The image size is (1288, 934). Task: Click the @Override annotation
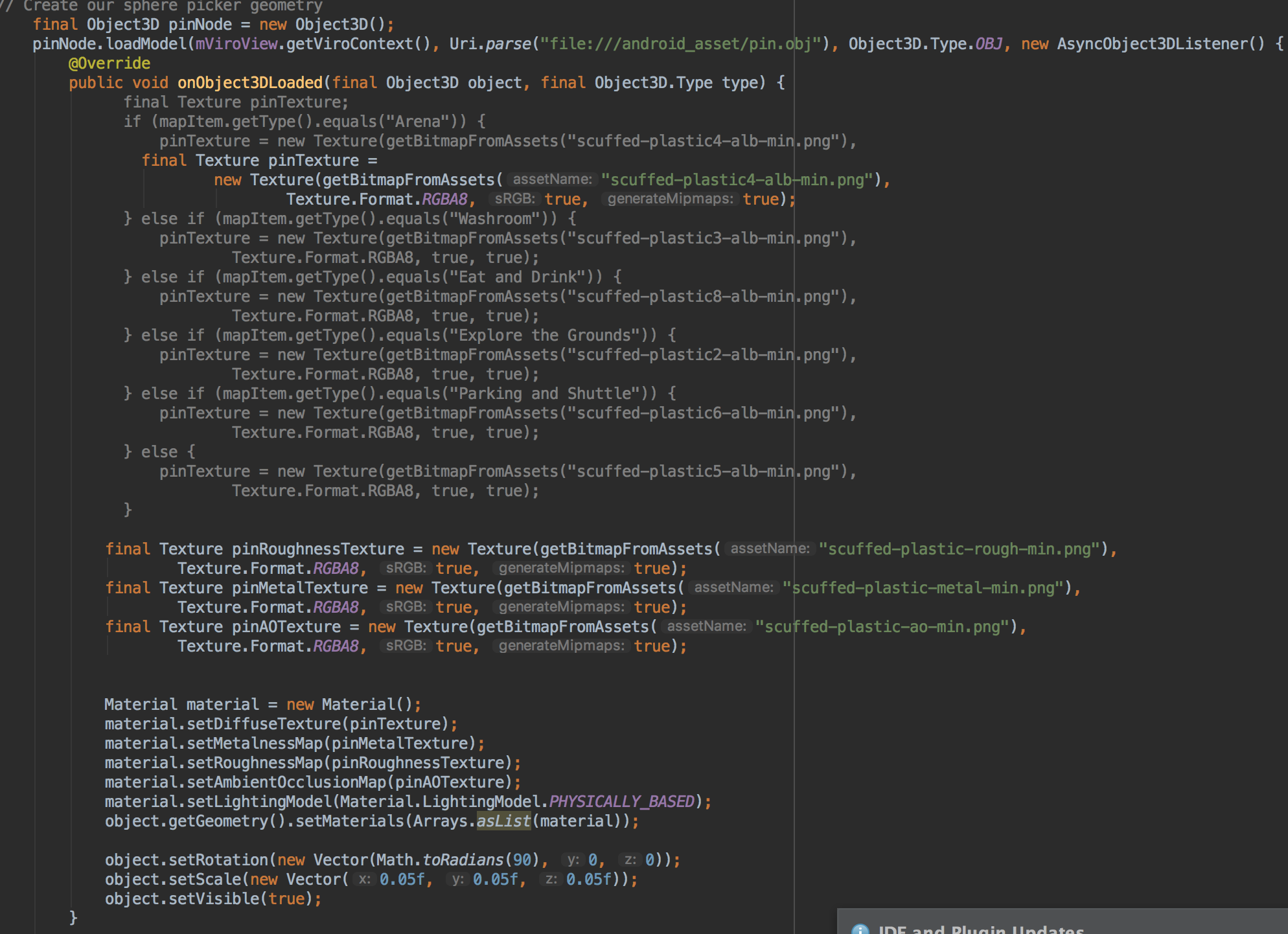click(x=108, y=63)
